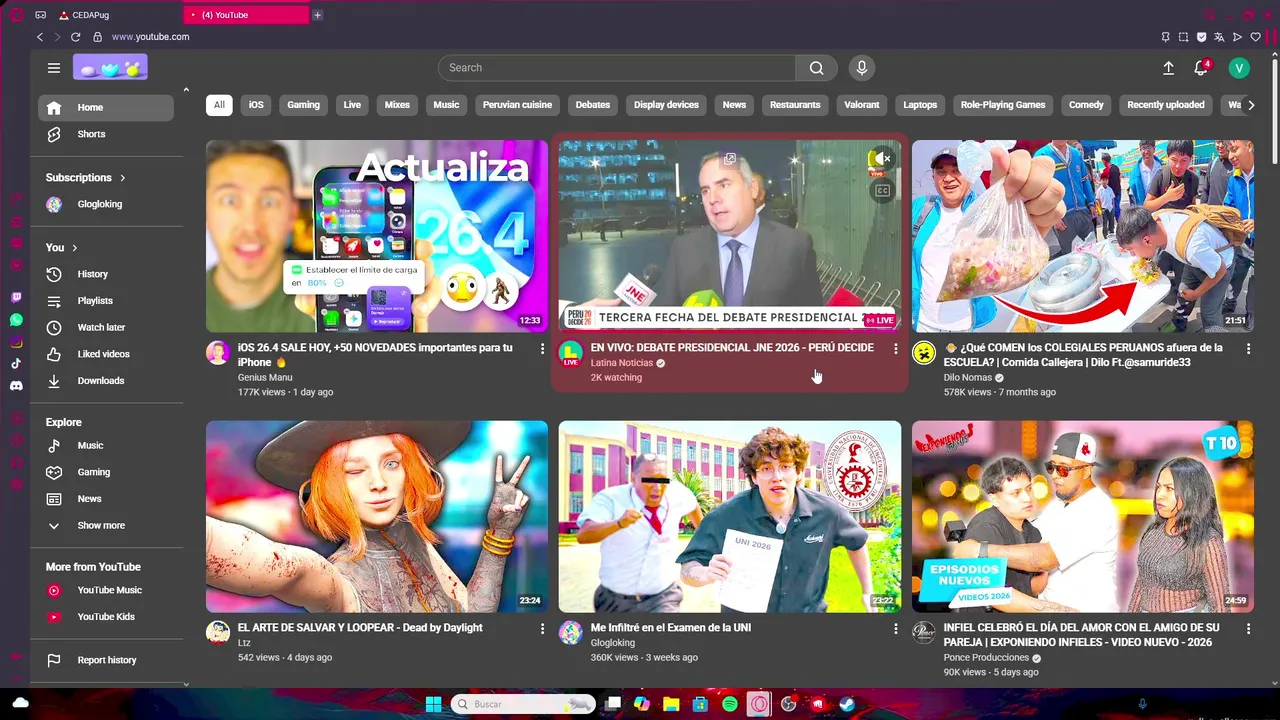Open the GX Corner gamepad icon

coord(40,15)
